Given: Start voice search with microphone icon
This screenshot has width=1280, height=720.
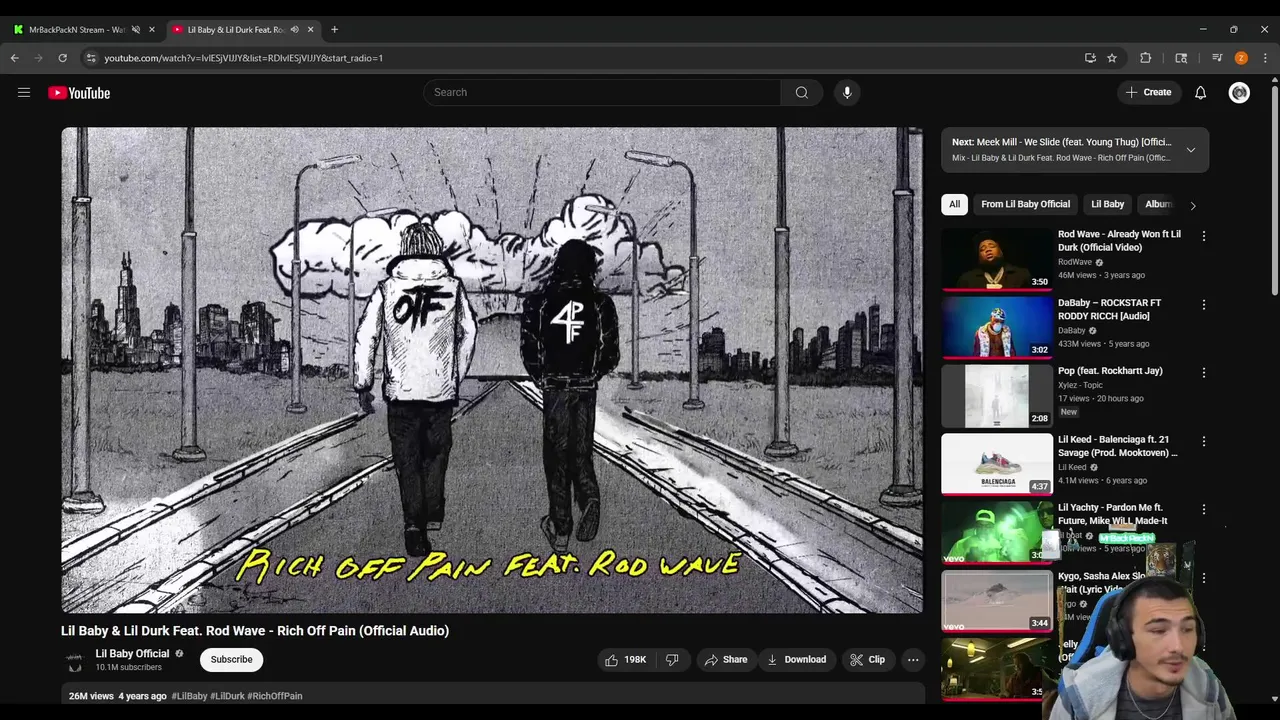Looking at the screenshot, I should 847,92.
